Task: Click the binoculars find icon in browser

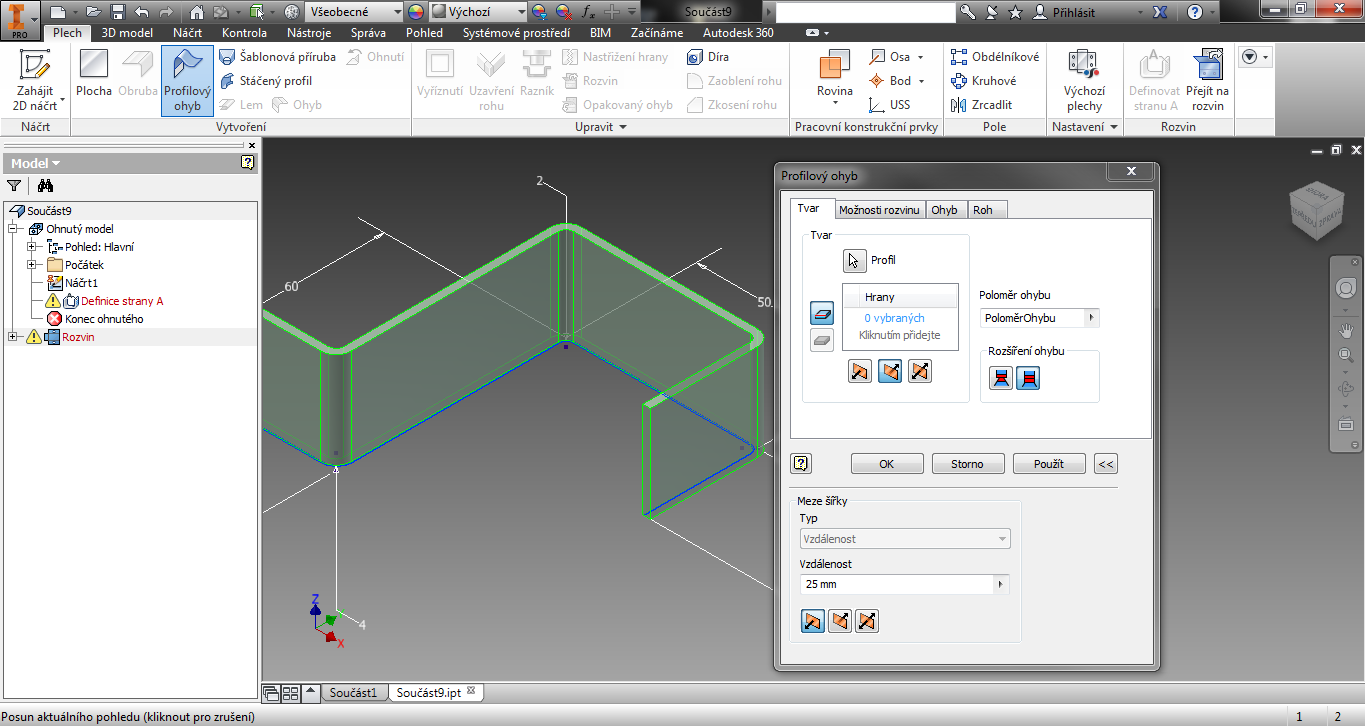Action: [45, 185]
